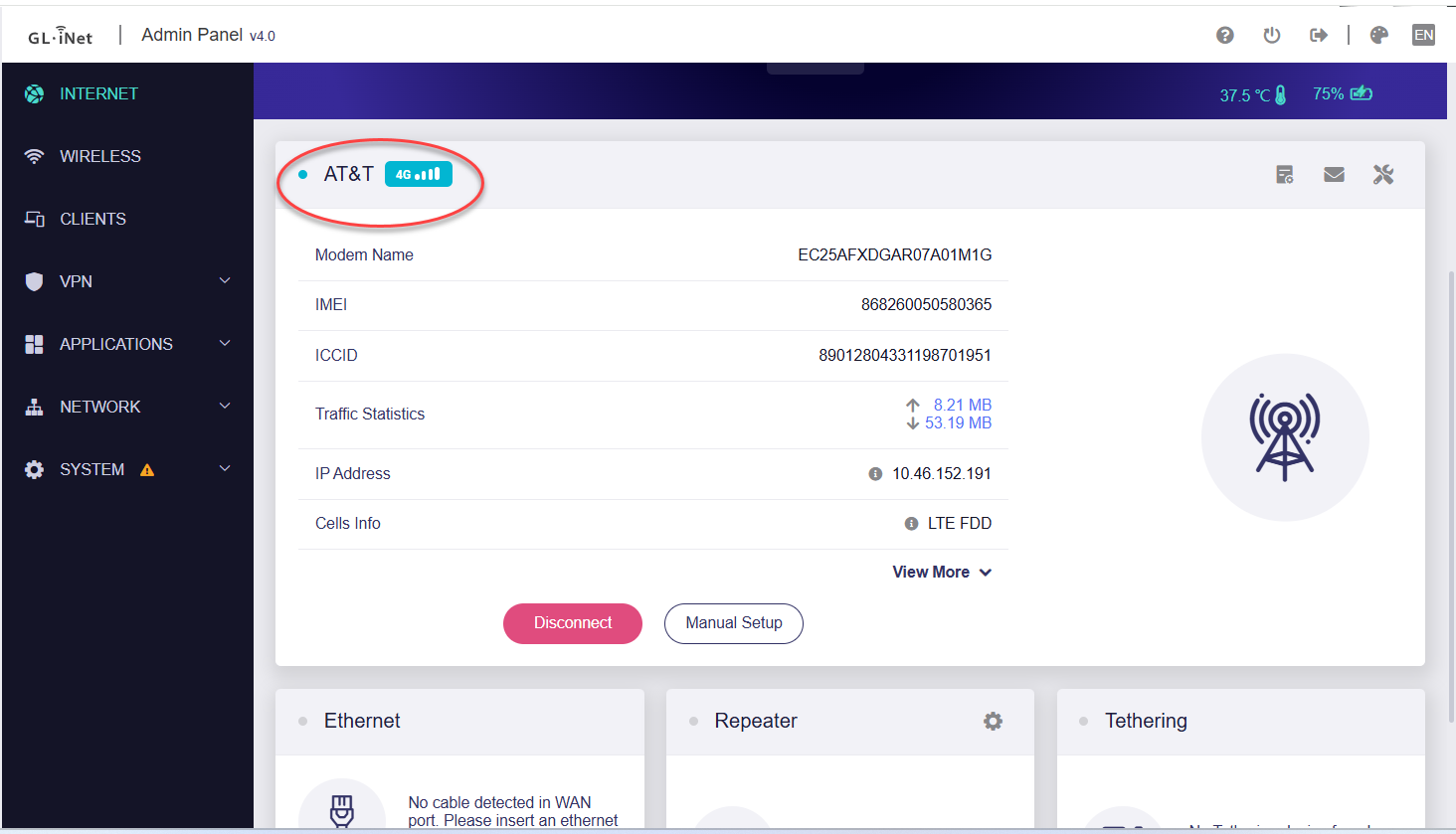
Task: Expand the NETWORK submenu chevron
Action: pyautogui.click(x=225, y=407)
